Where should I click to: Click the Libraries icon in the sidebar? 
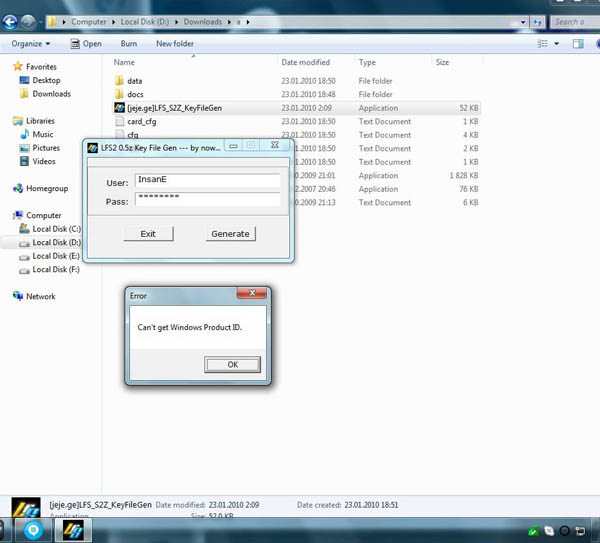click(18, 121)
